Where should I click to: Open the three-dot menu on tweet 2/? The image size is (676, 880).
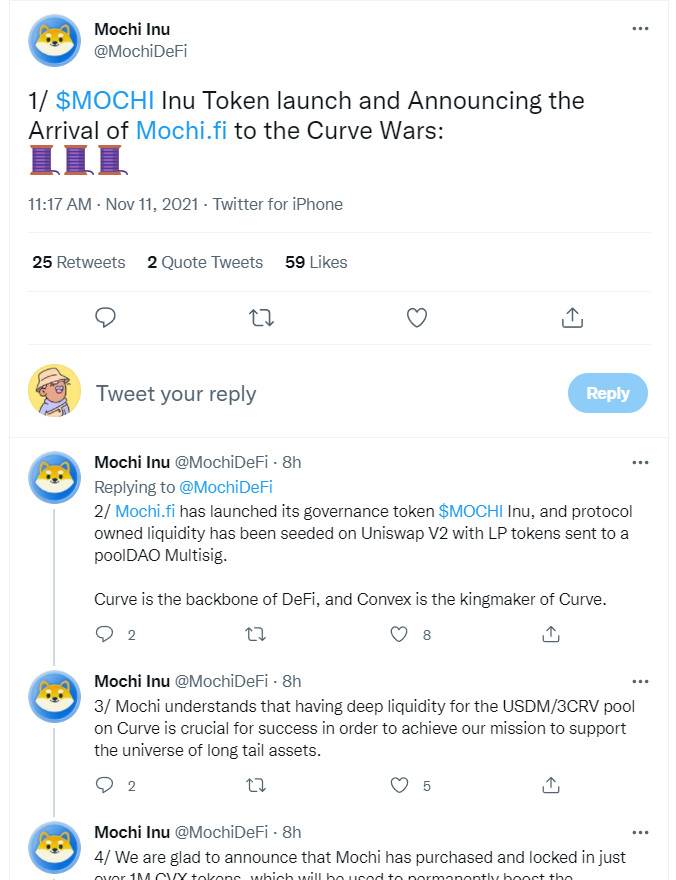(x=640, y=462)
